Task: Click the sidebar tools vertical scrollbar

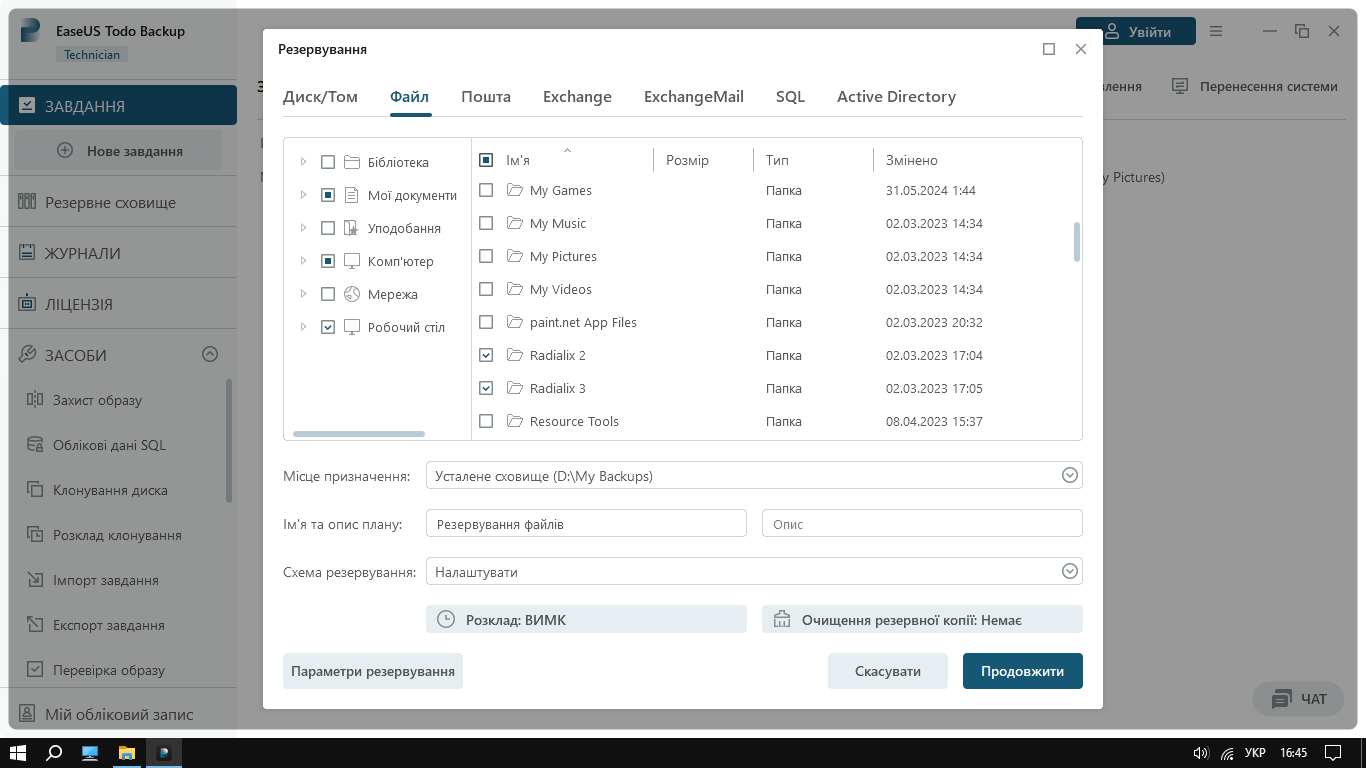Action: [x=229, y=440]
